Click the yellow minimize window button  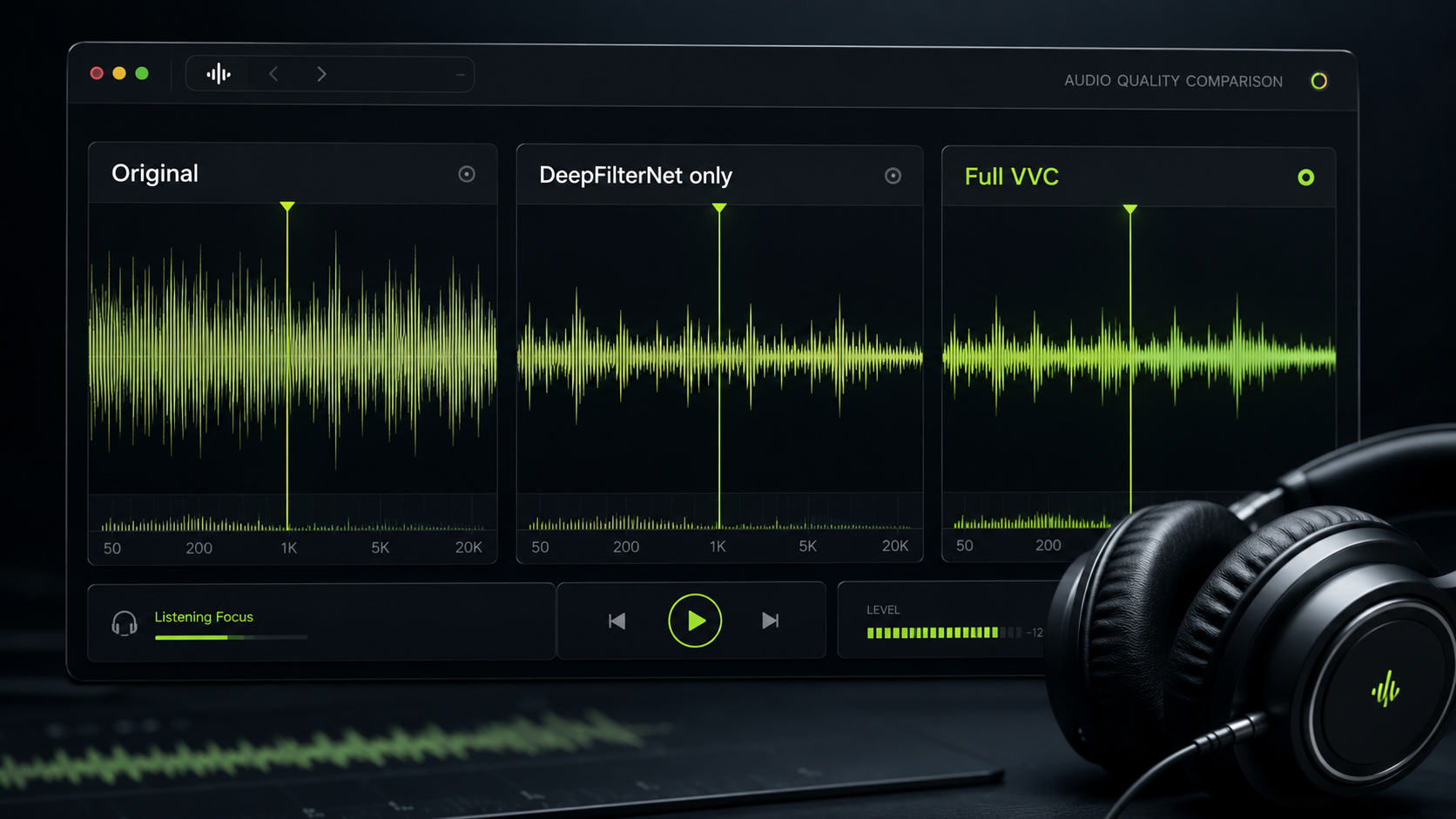[x=119, y=73]
